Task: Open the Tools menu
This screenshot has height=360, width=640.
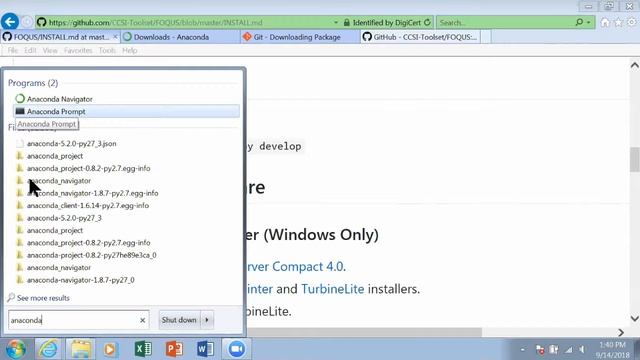Action: click(x=107, y=51)
